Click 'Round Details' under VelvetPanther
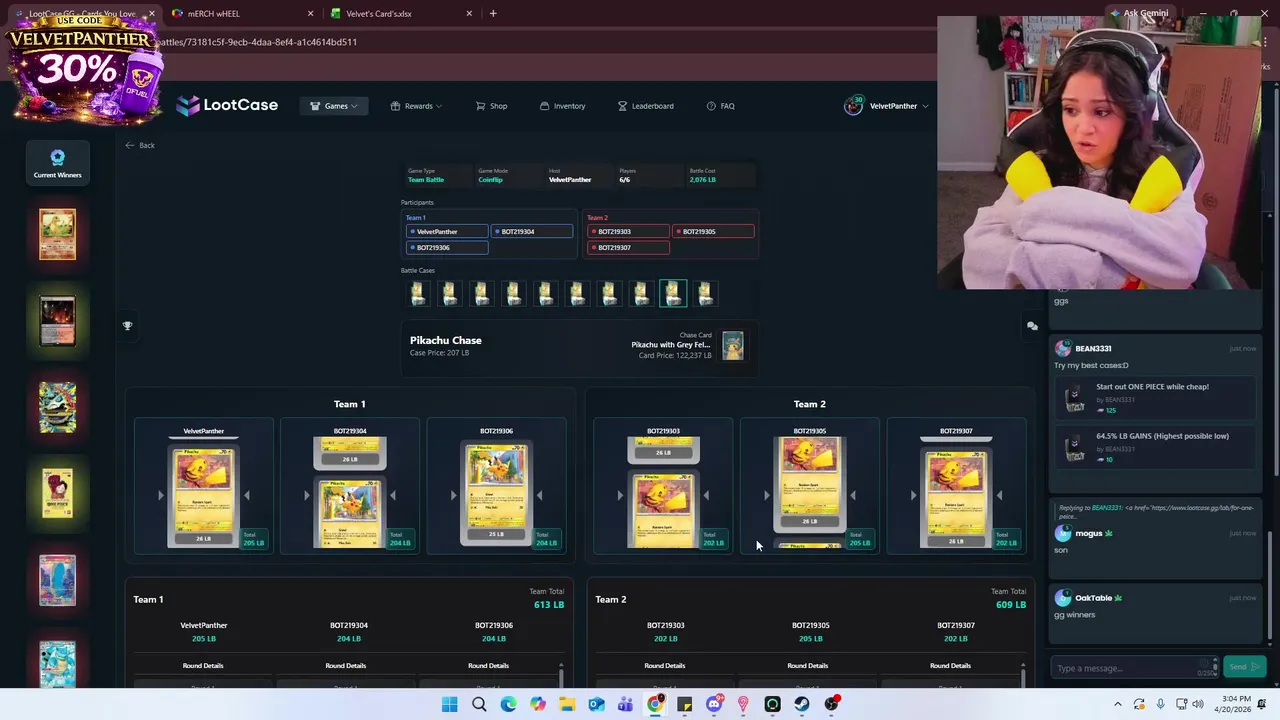 click(x=203, y=665)
